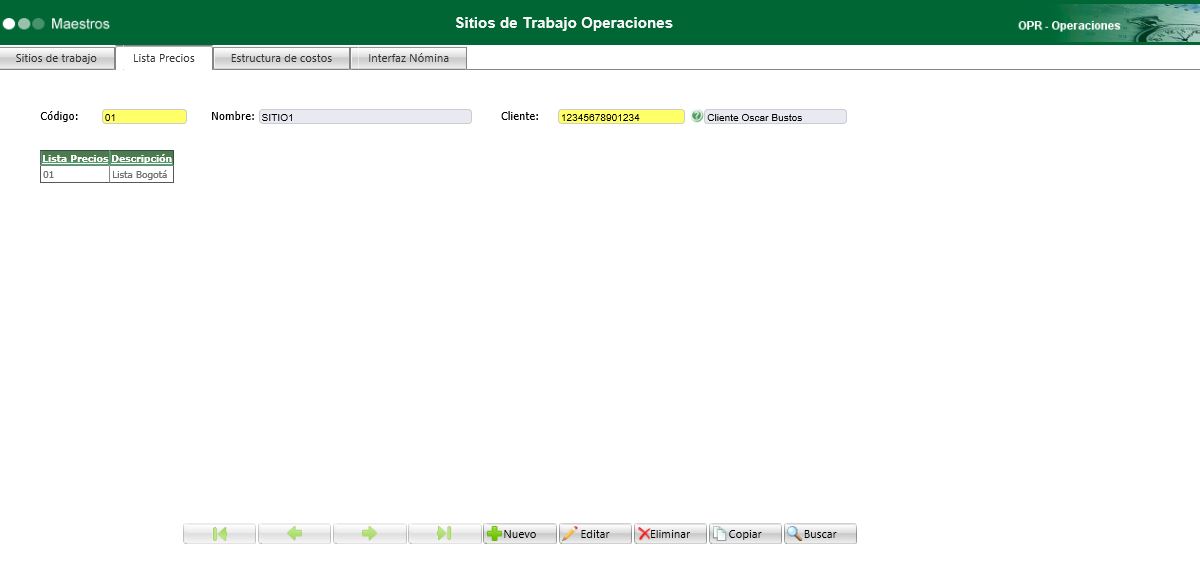
Task: Open the Estructura de costos tab
Action: click(x=281, y=58)
